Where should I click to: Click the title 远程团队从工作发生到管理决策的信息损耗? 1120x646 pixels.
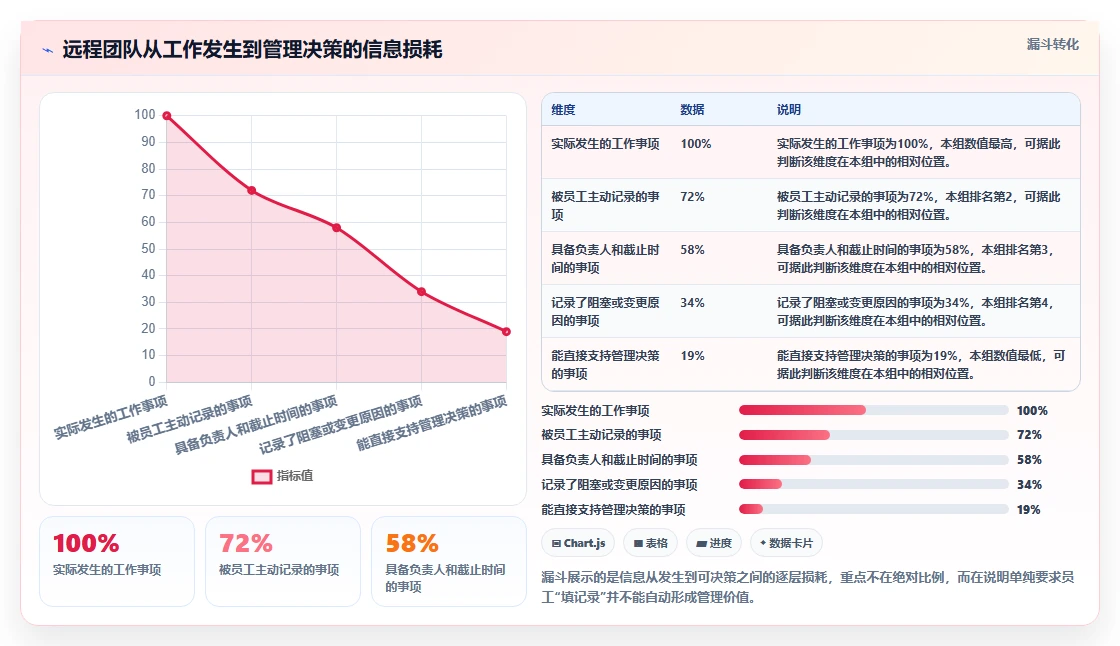click(252, 49)
